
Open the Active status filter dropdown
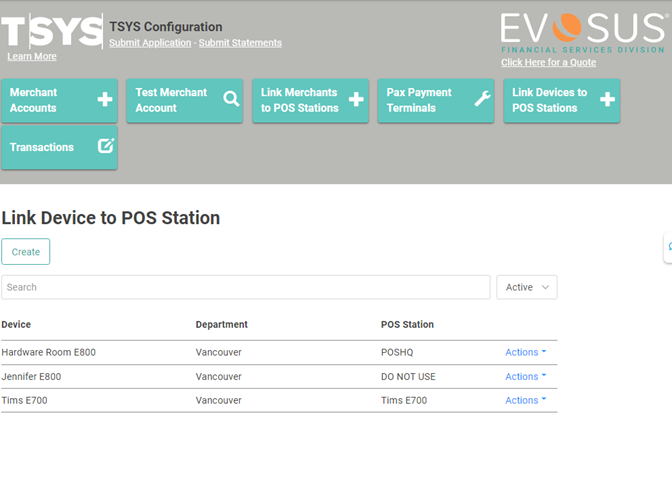527,287
